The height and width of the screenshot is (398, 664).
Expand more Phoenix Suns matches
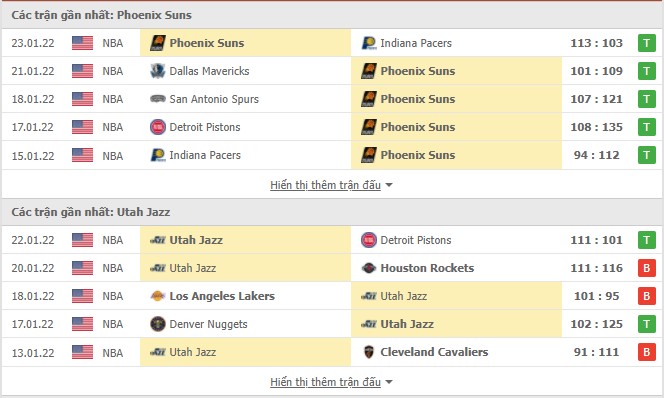[325, 185]
